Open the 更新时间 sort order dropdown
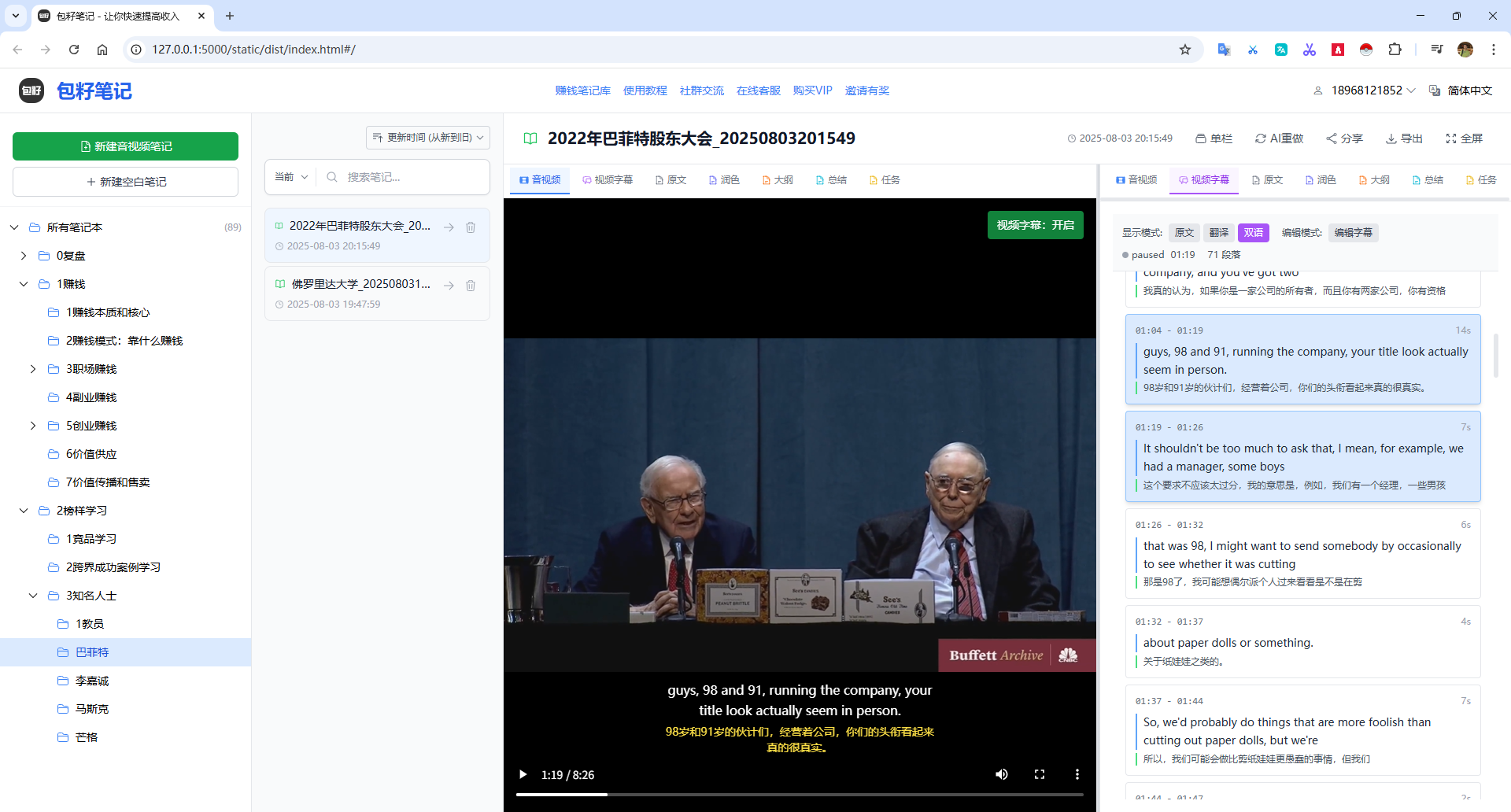 point(428,138)
